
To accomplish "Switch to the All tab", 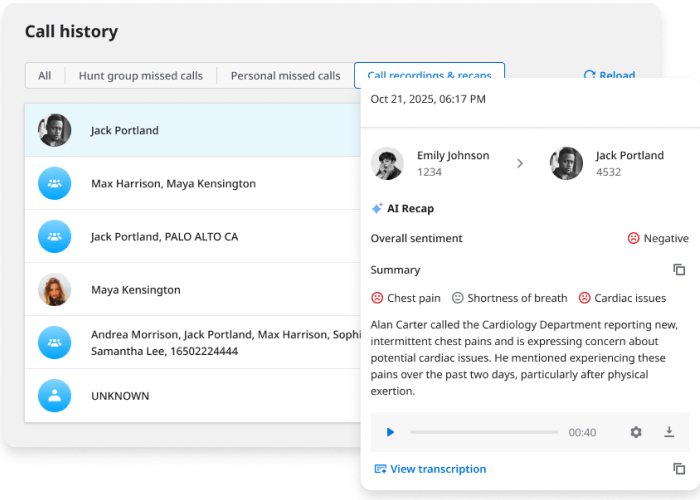I will pyautogui.click(x=45, y=76).
